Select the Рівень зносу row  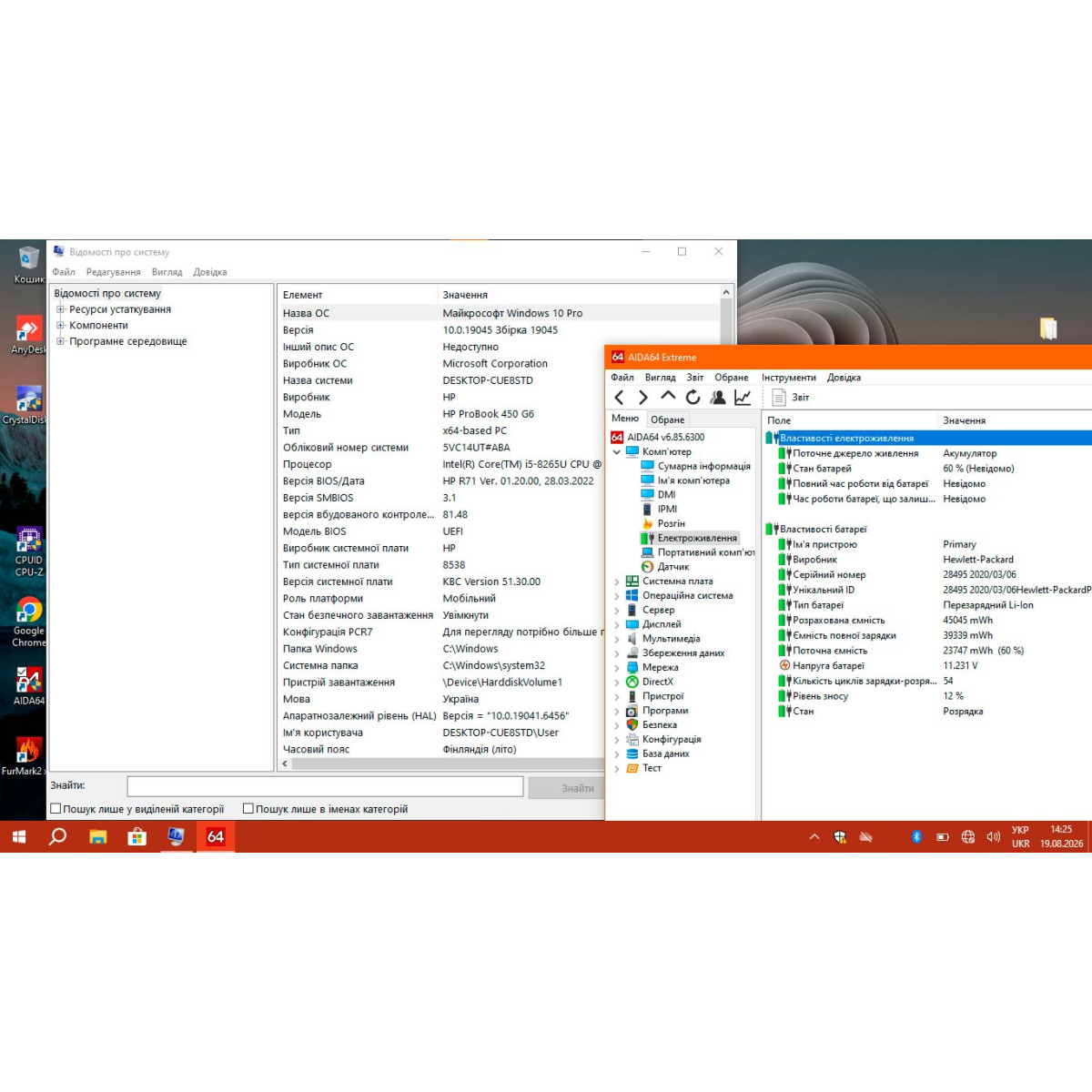927,696
